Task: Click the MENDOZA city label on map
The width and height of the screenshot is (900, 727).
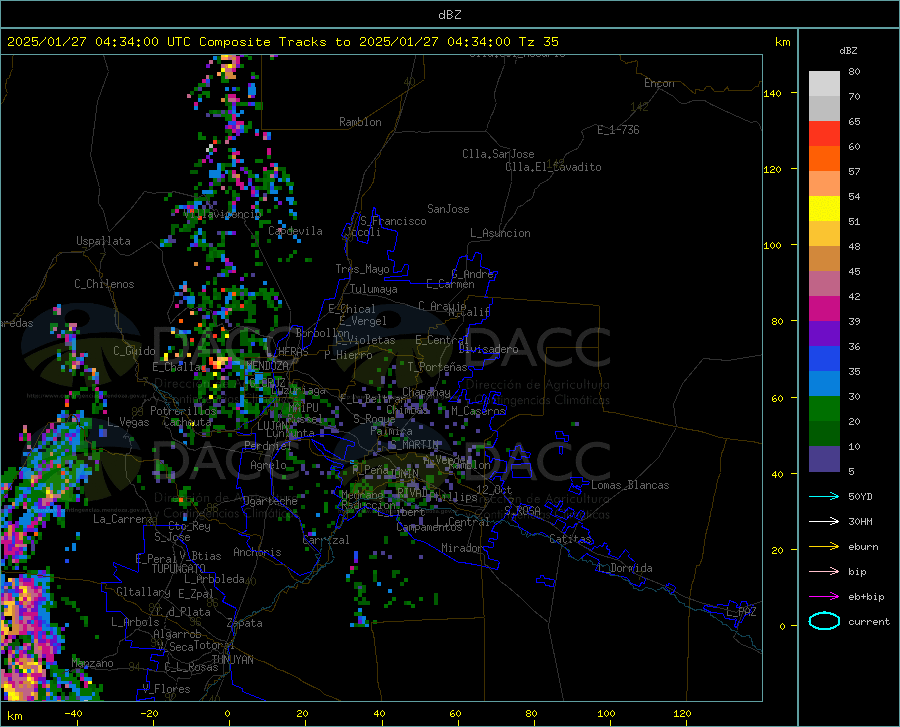Action: point(267,366)
